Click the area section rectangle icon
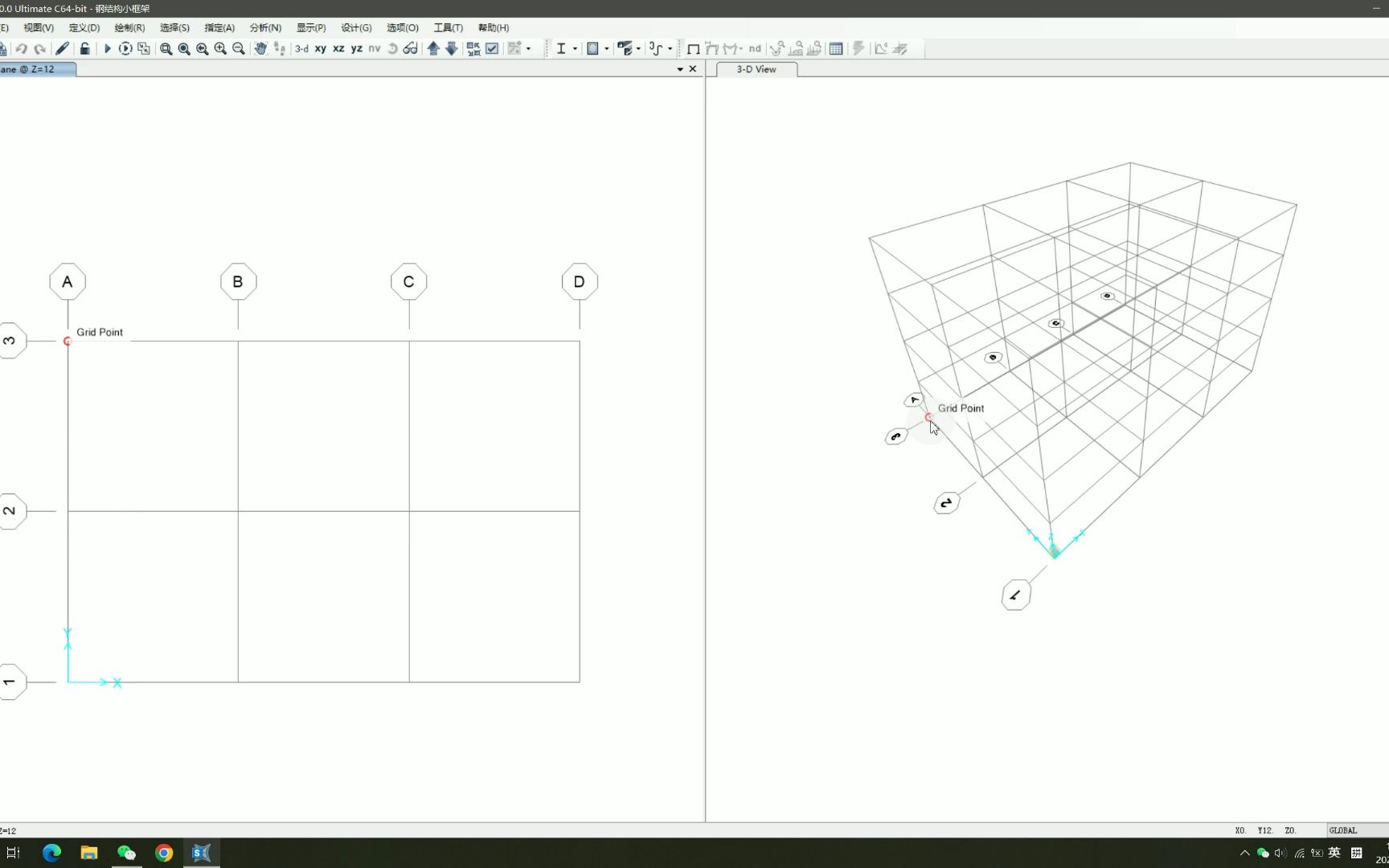The width and height of the screenshot is (1389, 868). 593,49
